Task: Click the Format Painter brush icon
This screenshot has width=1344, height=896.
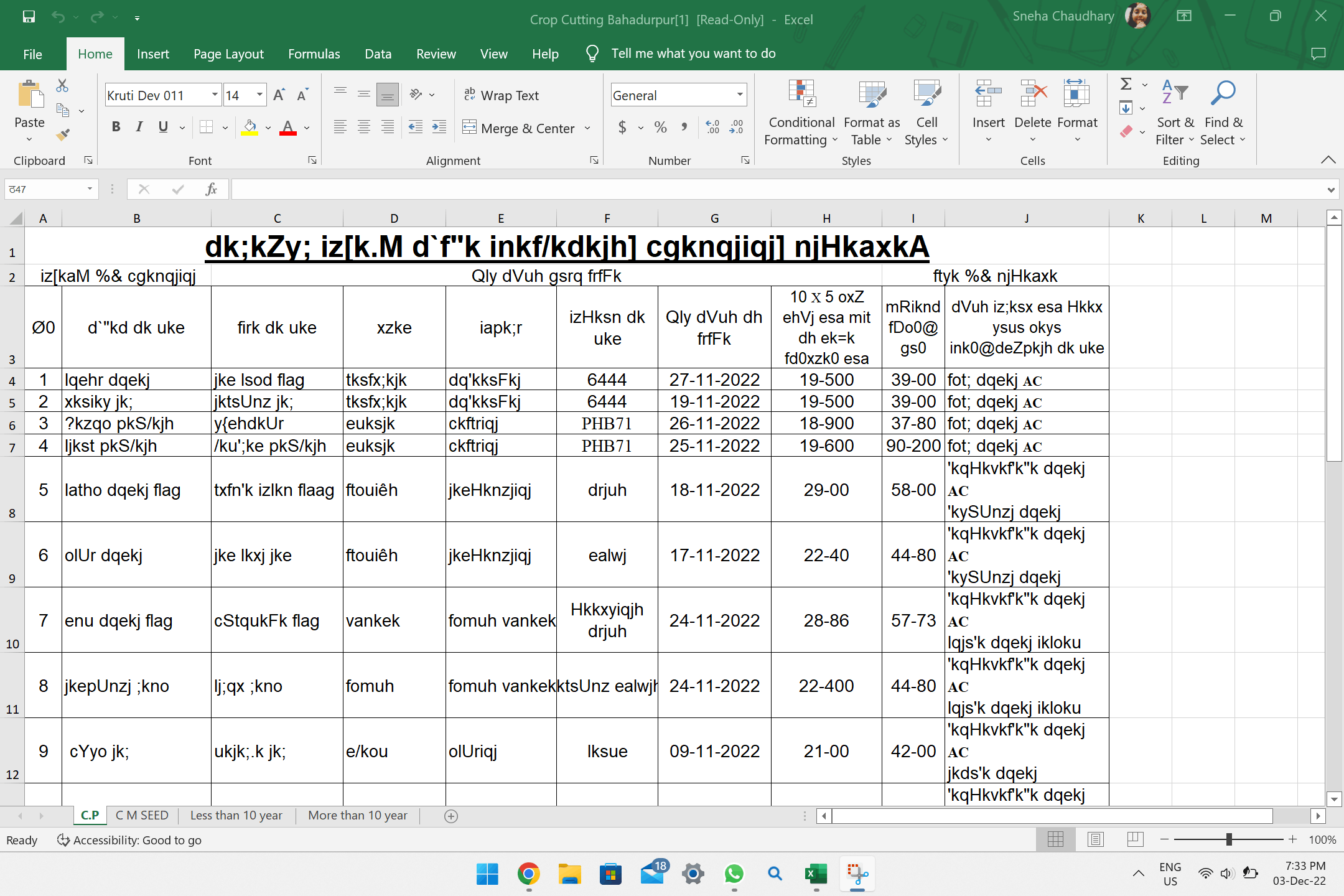Action: pyautogui.click(x=63, y=134)
